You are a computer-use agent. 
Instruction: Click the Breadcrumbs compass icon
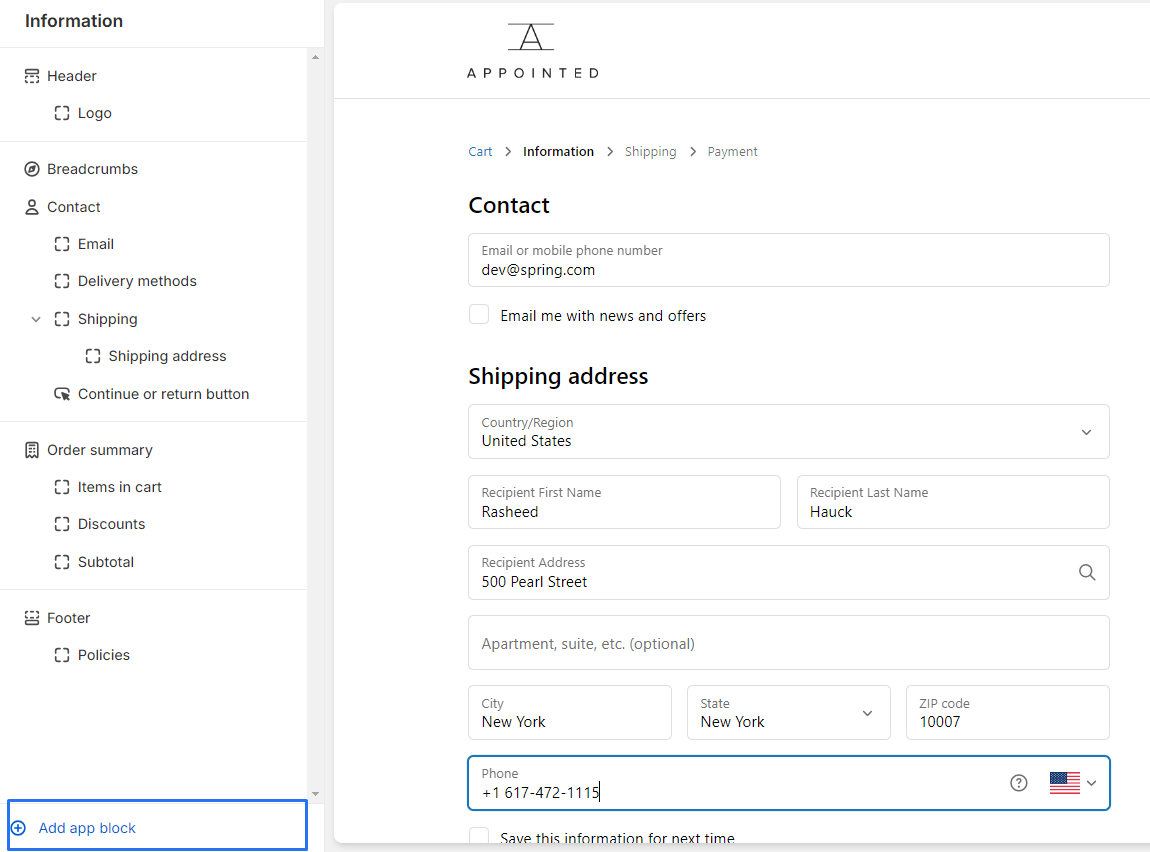(32, 169)
